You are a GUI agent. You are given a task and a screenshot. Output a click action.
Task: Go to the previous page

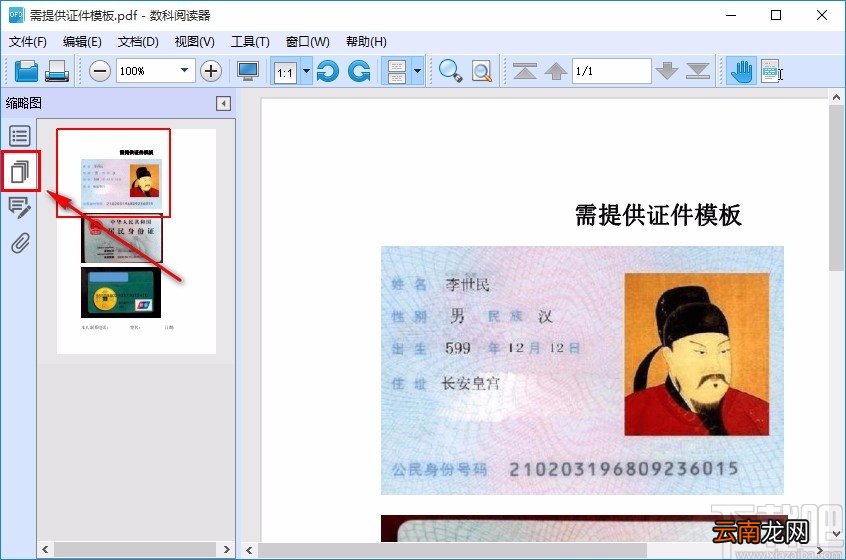(556, 71)
